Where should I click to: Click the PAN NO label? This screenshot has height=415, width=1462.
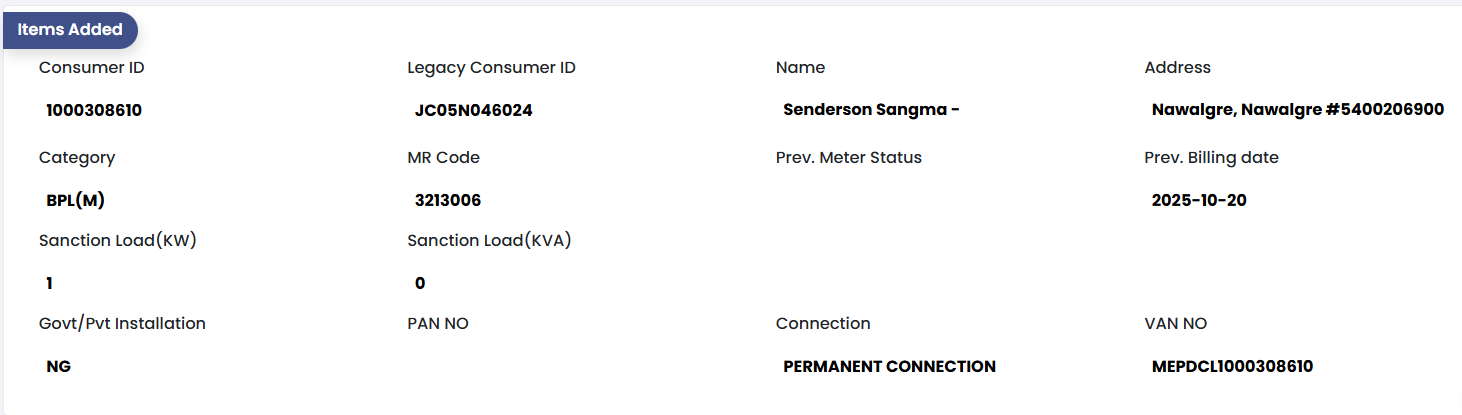[x=438, y=324]
